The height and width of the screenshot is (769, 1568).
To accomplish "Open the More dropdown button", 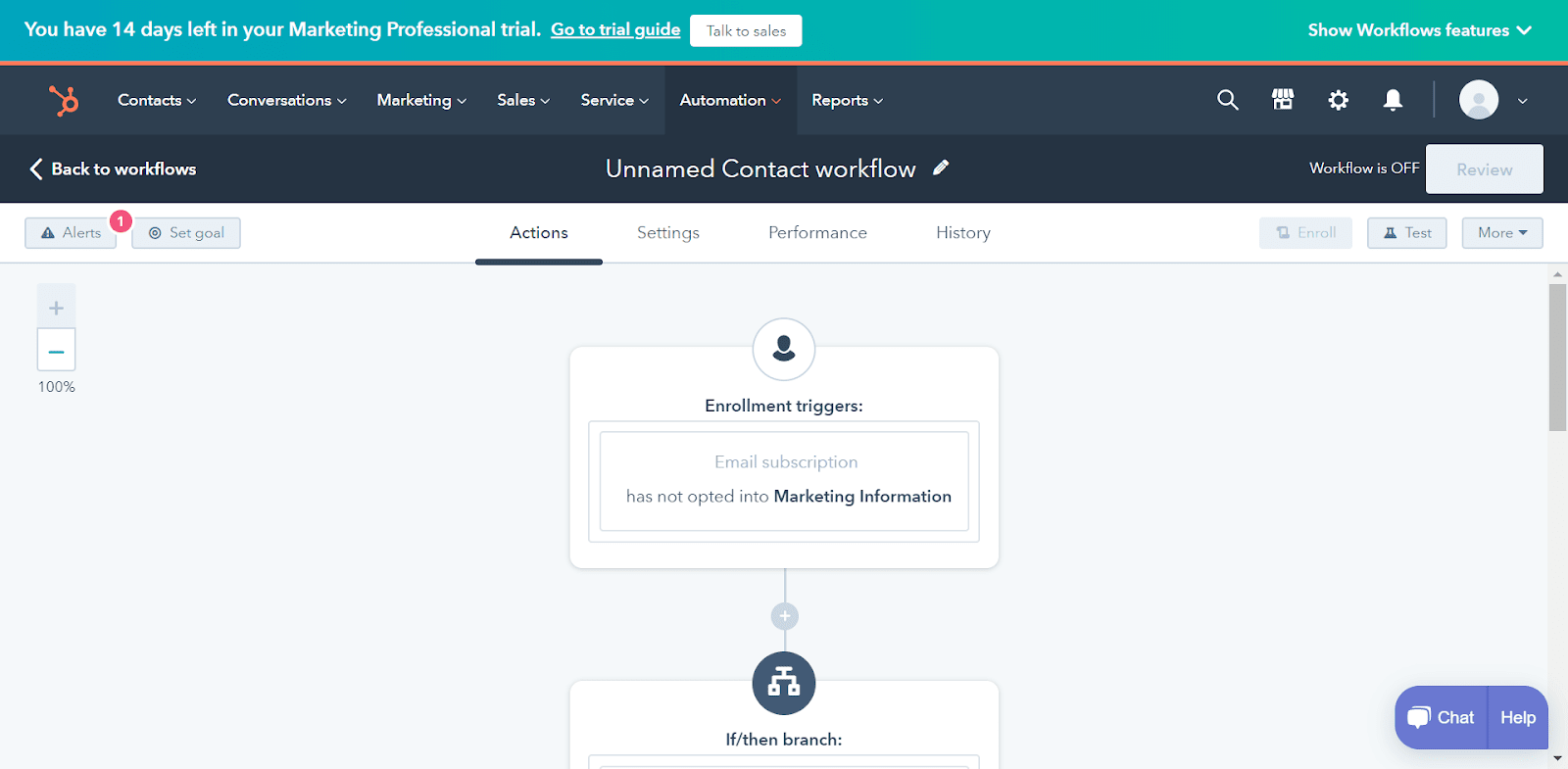I will point(1502,233).
